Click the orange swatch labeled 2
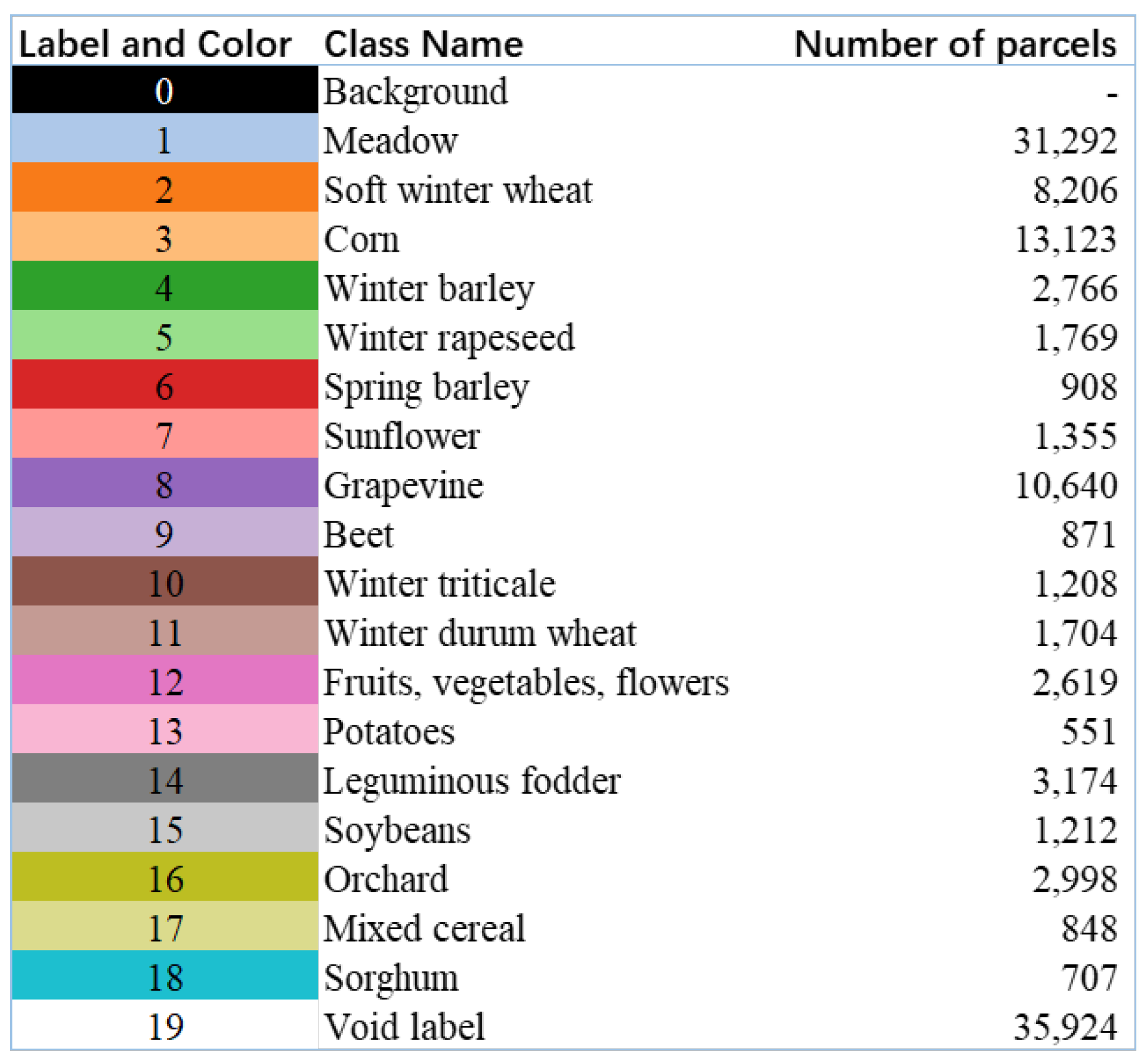Viewport: 1144px width, 1064px height. click(165, 190)
